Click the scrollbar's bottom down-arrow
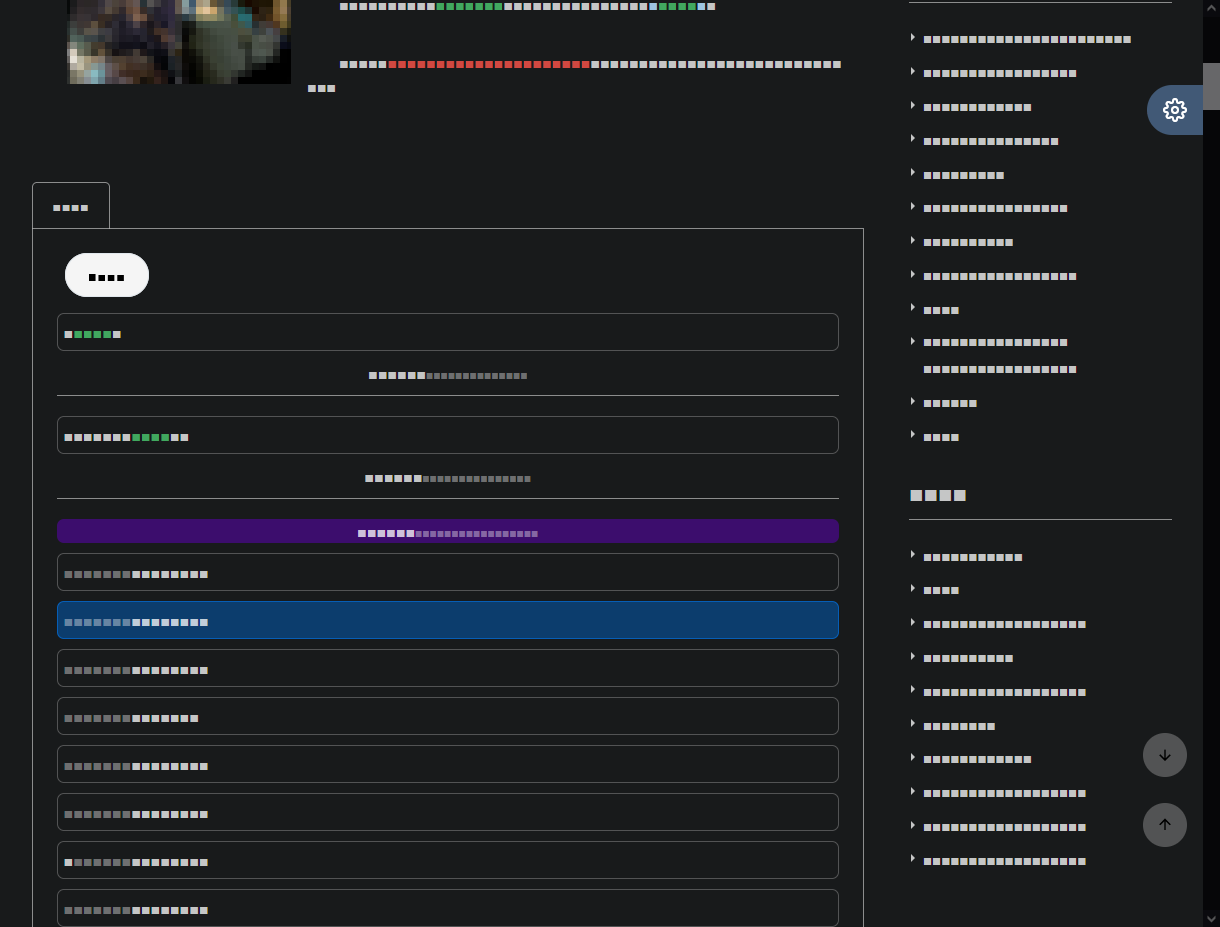Viewport: 1220px width, 927px height. tap(1211, 918)
